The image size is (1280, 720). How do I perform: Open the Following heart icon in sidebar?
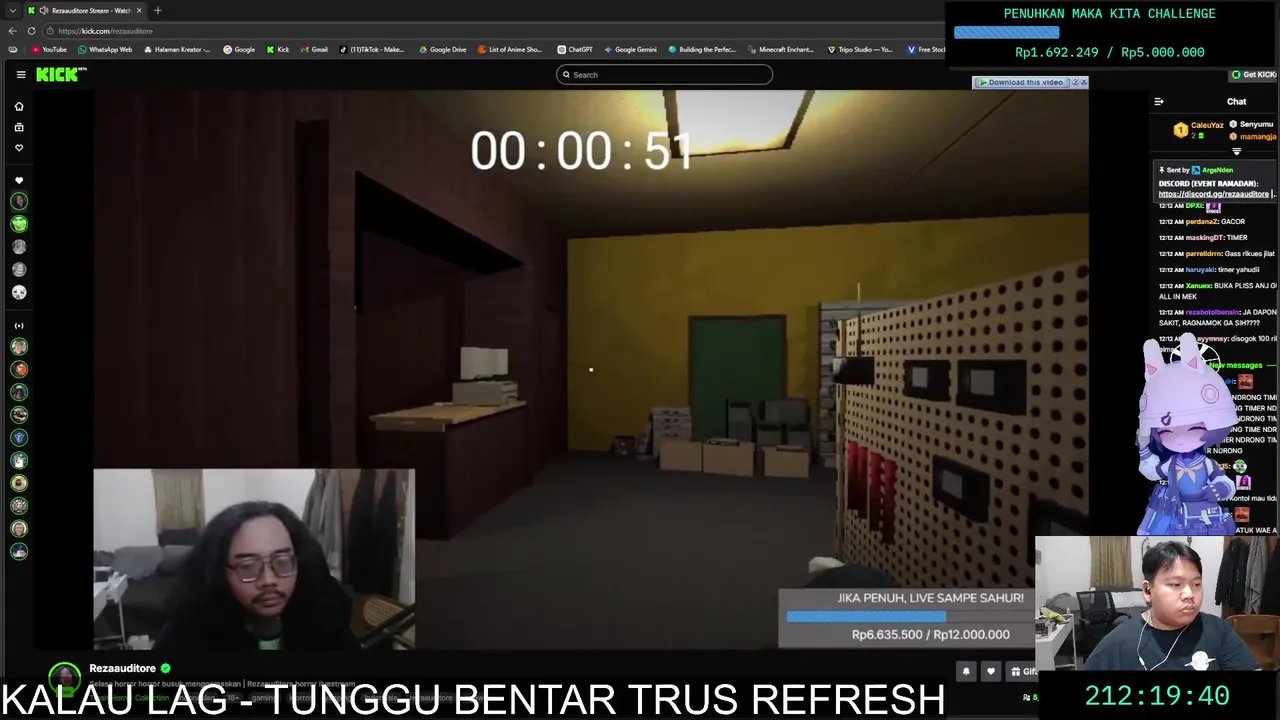pyautogui.click(x=18, y=148)
